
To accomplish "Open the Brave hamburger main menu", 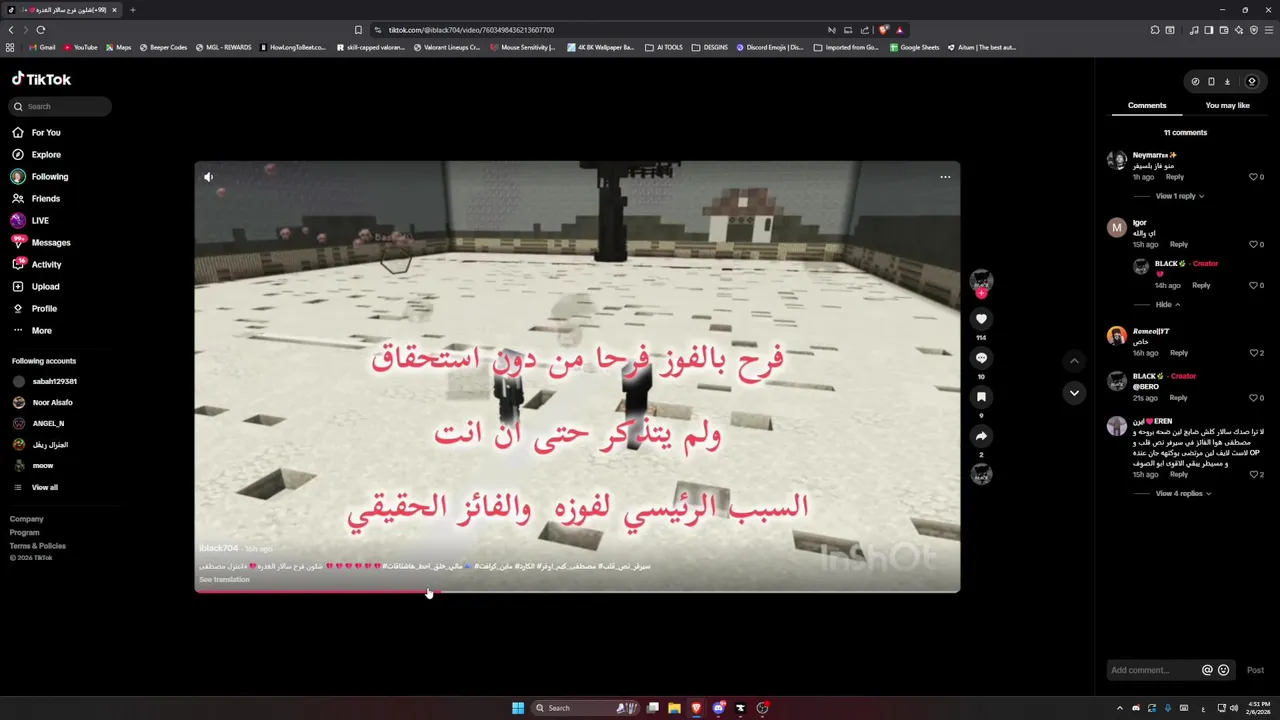I will point(1269,30).
